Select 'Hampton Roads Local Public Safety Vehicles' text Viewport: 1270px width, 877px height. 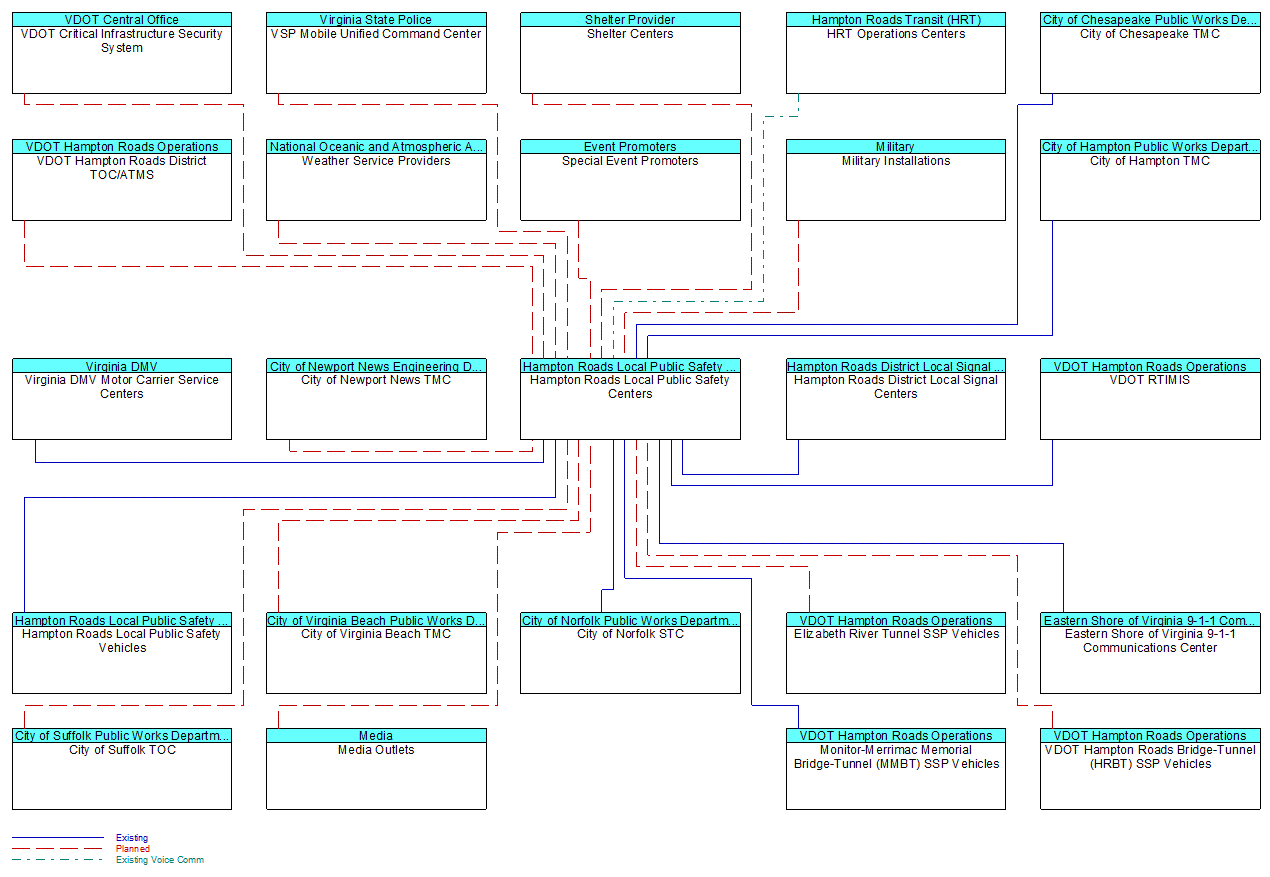(x=122, y=641)
